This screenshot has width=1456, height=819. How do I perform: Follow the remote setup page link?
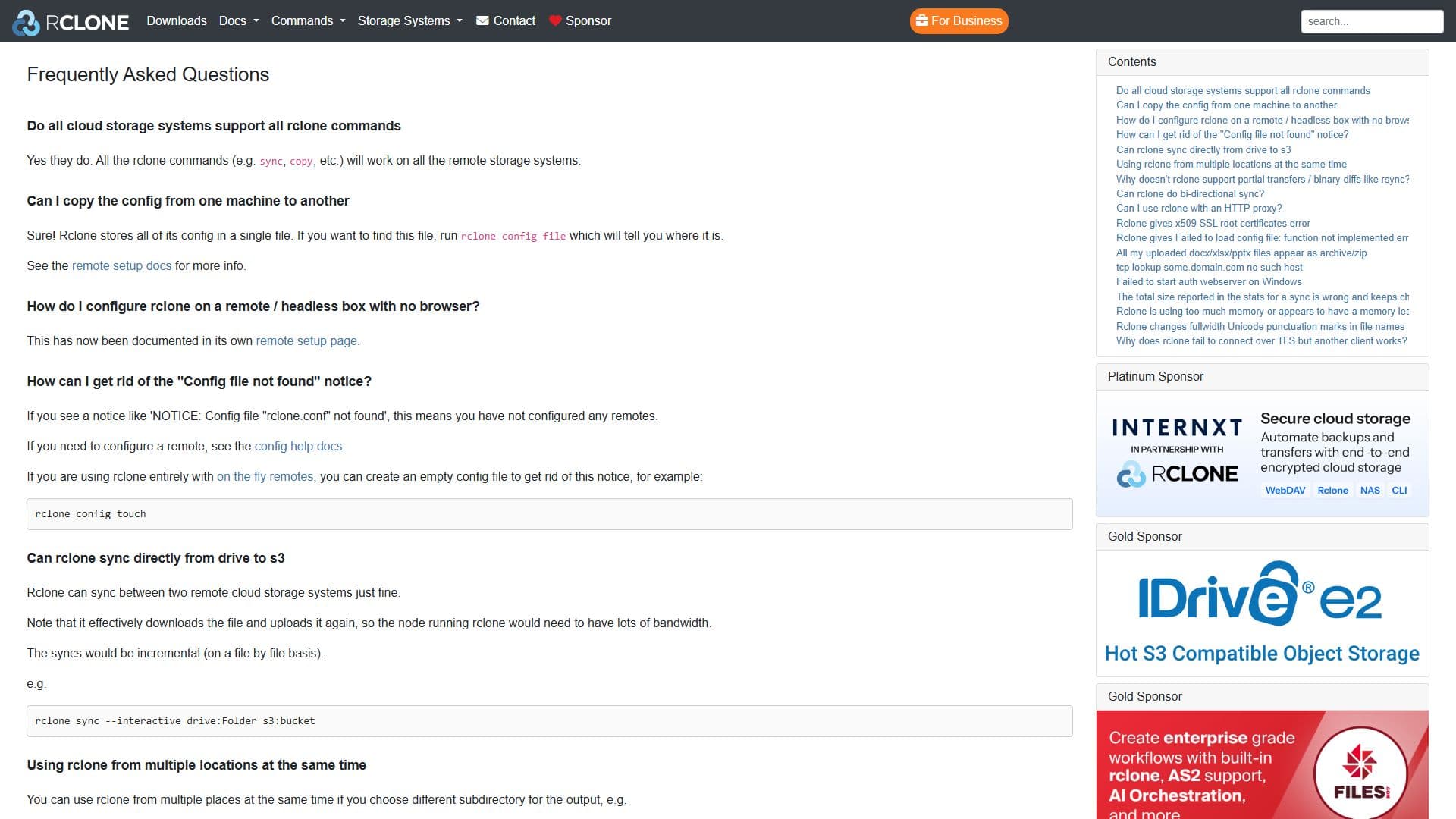pos(306,341)
